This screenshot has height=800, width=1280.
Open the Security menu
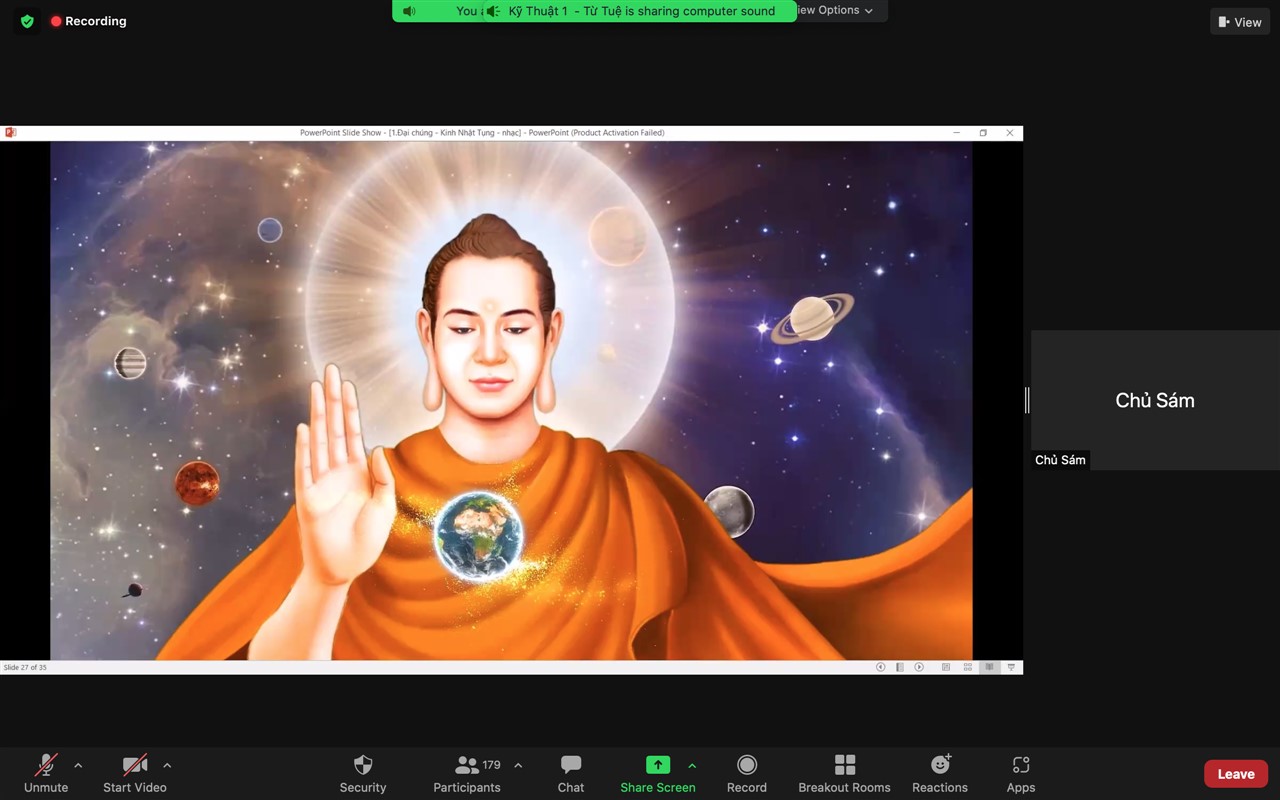coord(363,773)
